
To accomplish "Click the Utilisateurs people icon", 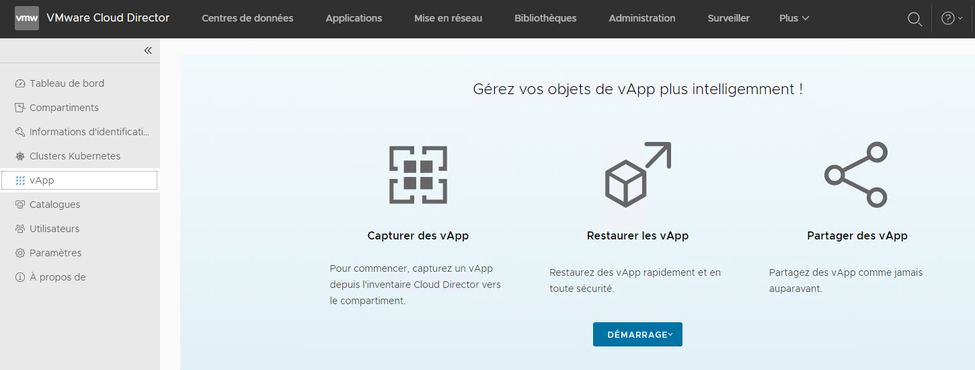I will (20, 229).
